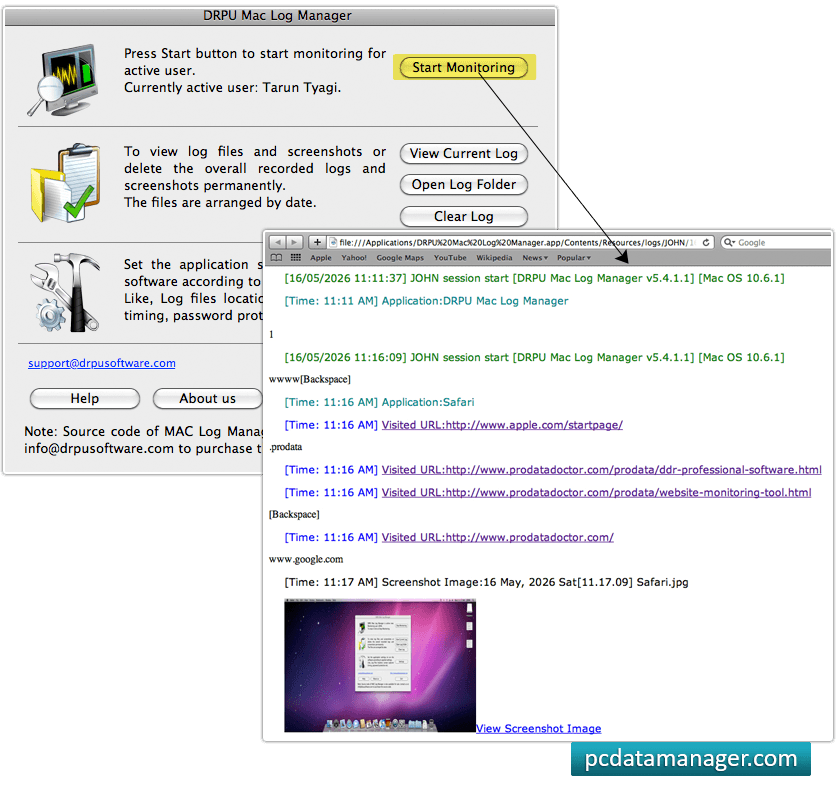Click the DRPU Mac Log Manager title bar
836x797 pixels.
[x=279, y=15]
